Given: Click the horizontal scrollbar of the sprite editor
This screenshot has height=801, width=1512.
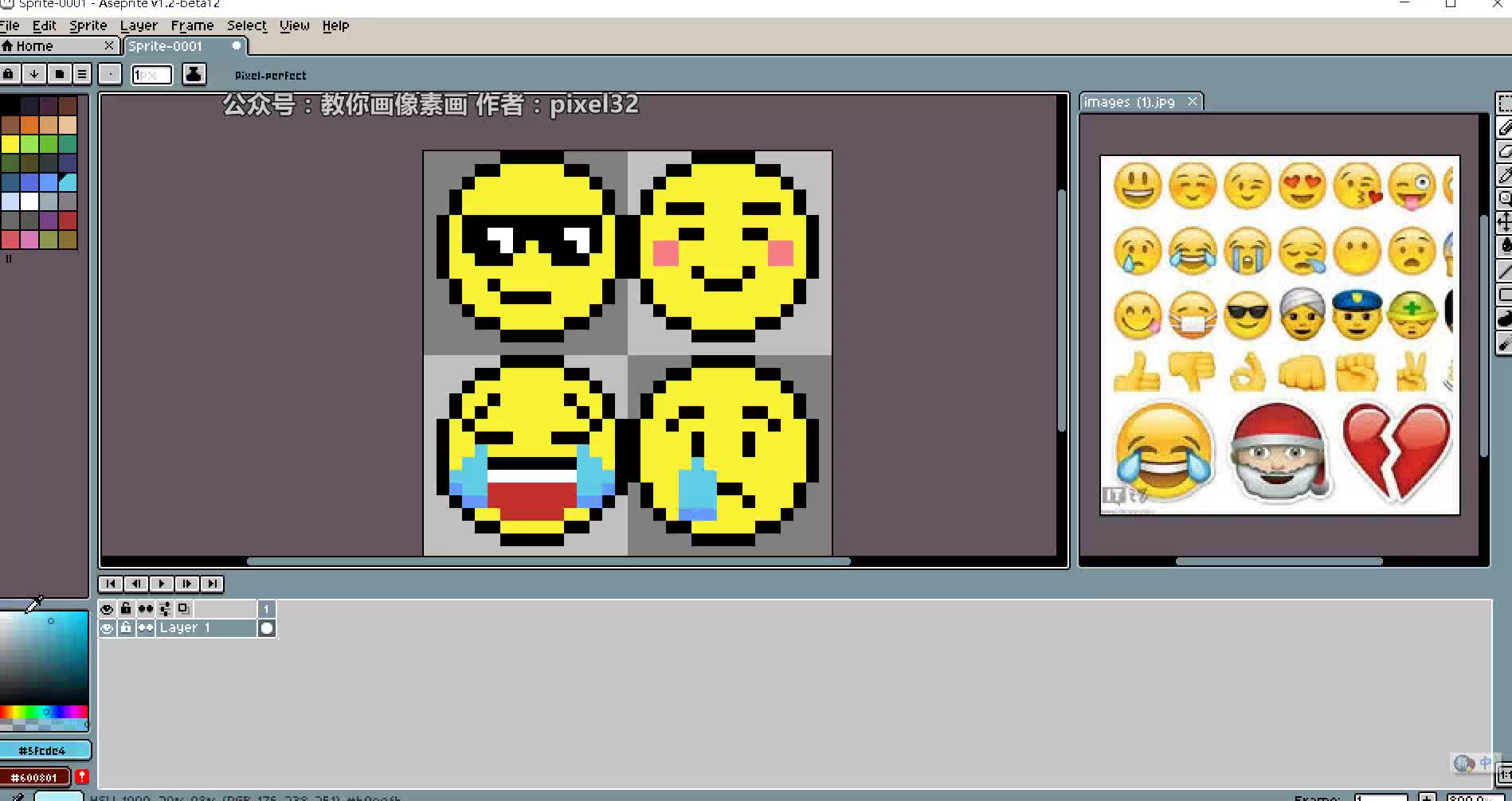Looking at the screenshot, I should [x=548, y=561].
